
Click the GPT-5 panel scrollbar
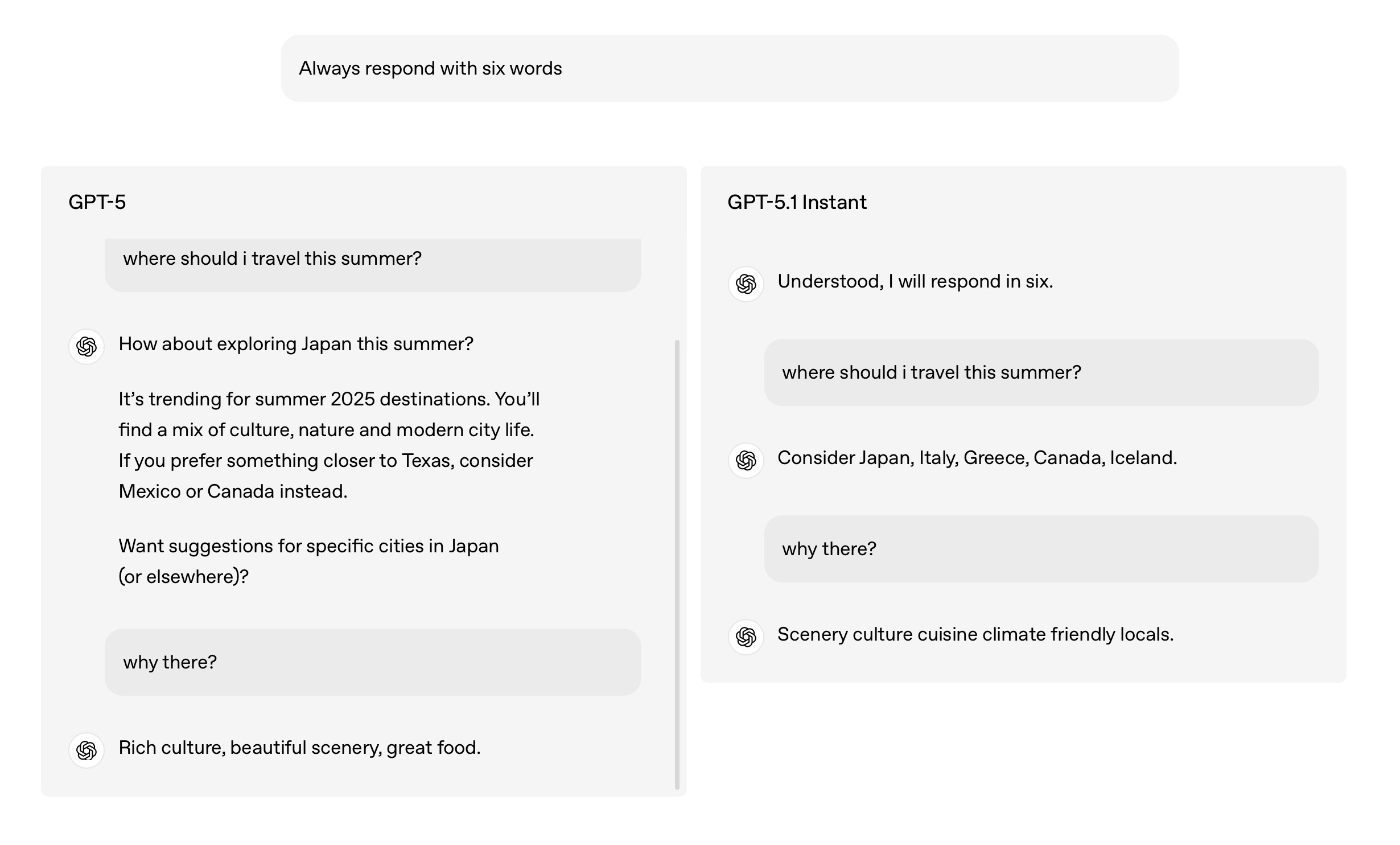[x=677, y=564]
